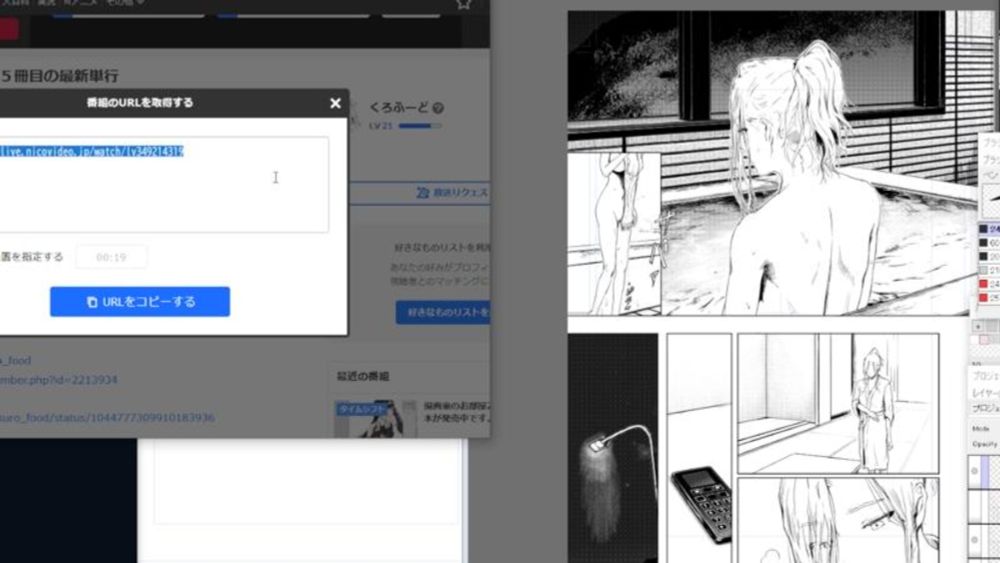Select the first red color swatch in paint panel
1000x563 pixels.
click(x=983, y=284)
